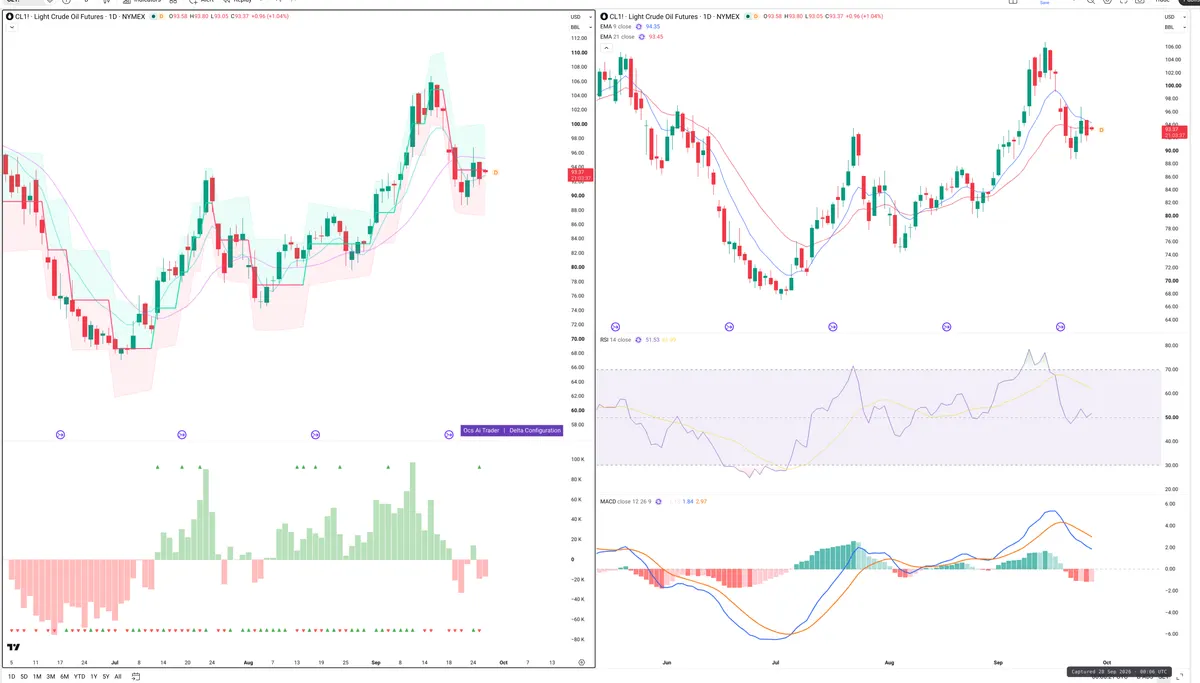Viewport: 1200px width, 683px height.
Task: Click the September event marker on the right chart
Action: point(1060,326)
